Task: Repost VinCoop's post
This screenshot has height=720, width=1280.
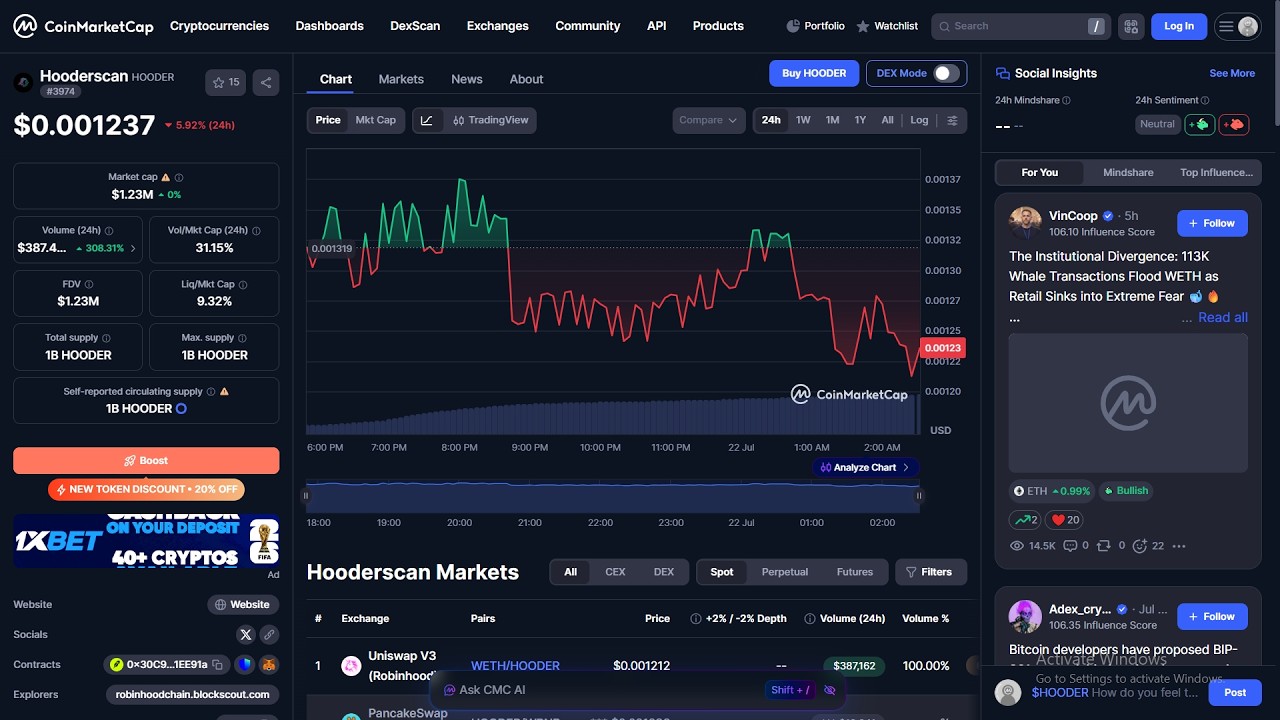Action: 1110,546
